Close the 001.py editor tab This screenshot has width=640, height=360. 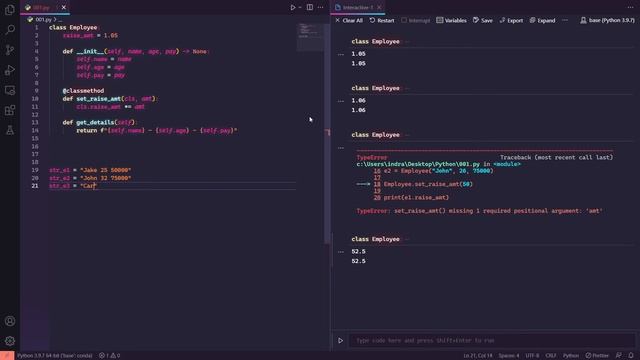pos(64,7)
